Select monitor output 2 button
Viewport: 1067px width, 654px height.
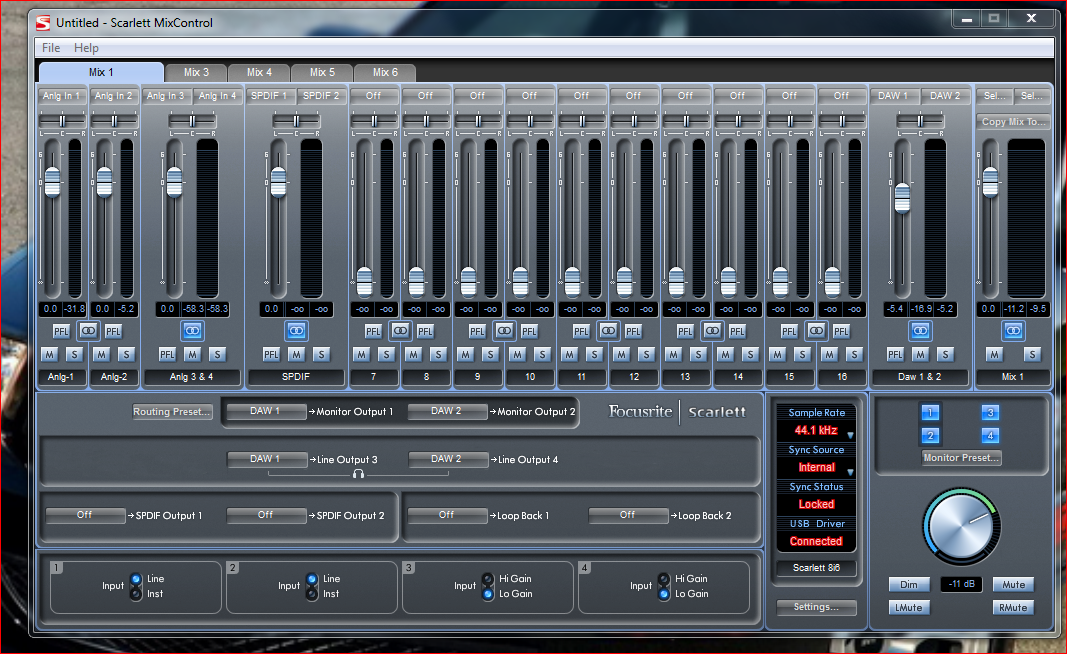click(x=930, y=436)
